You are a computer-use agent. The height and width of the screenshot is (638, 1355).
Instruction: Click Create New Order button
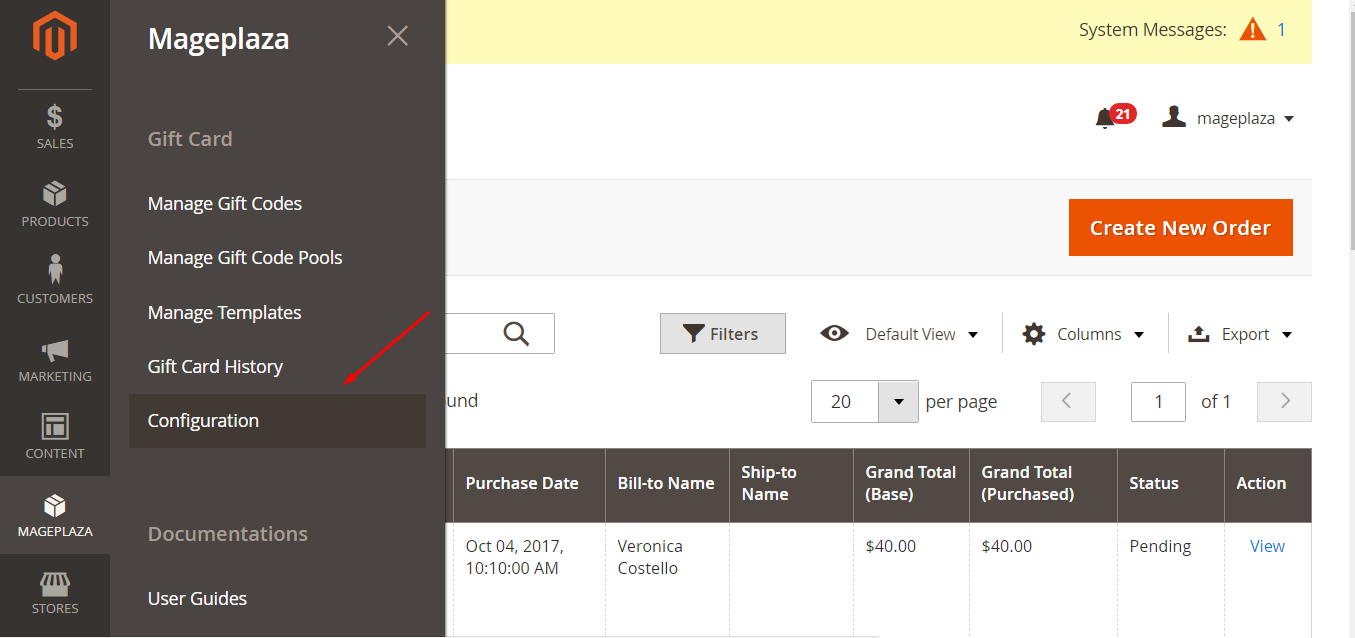[1180, 228]
